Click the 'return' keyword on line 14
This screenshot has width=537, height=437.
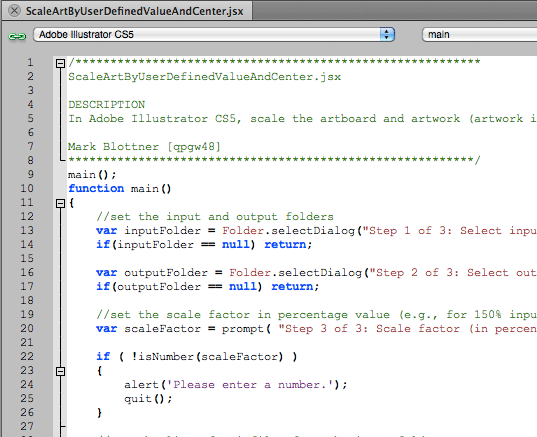coord(285,245)
